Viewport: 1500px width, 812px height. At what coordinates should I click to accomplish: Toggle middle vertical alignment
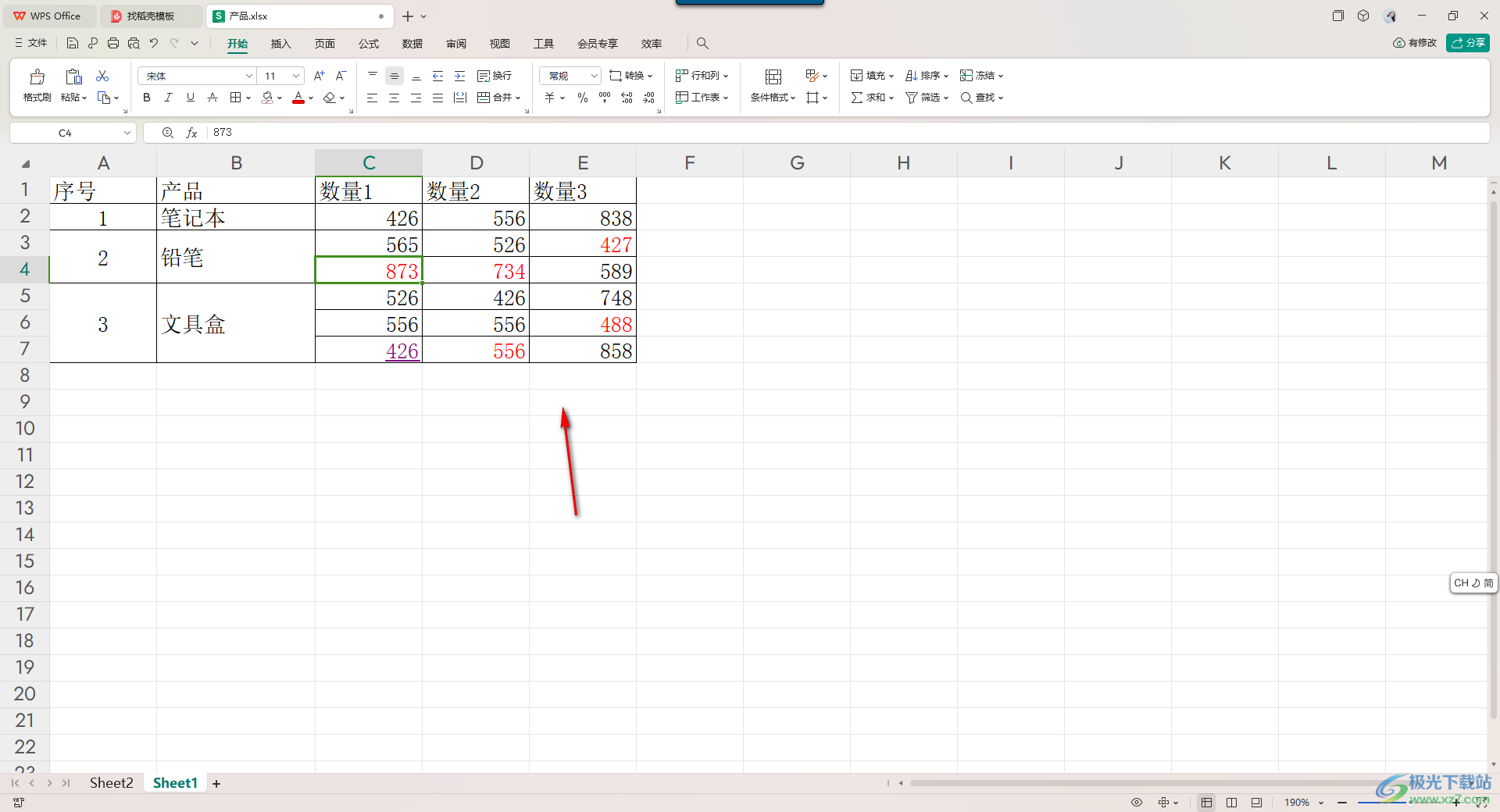point(395,76)
